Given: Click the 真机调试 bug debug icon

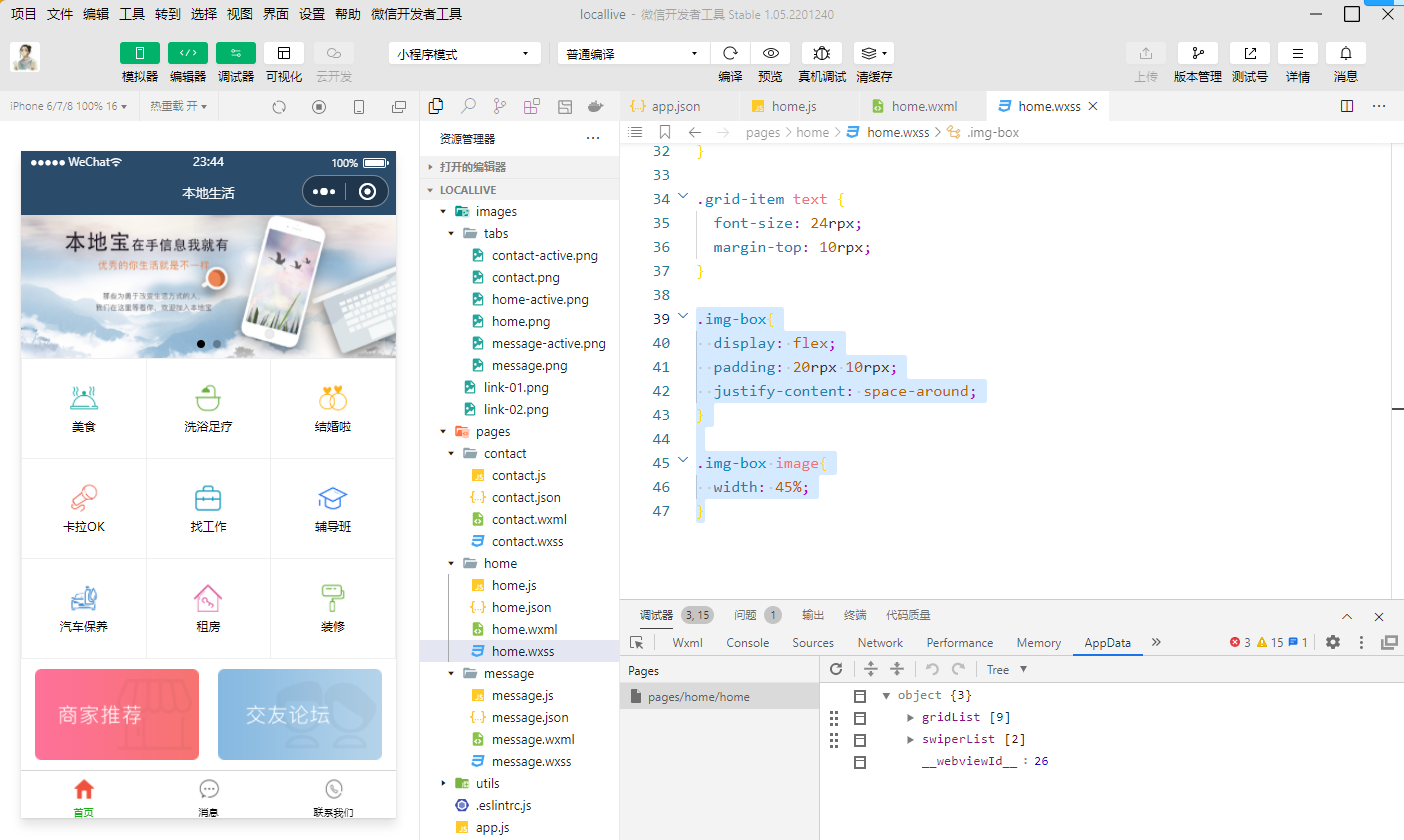Looking at the screenshot, I should tap(822, 53).
